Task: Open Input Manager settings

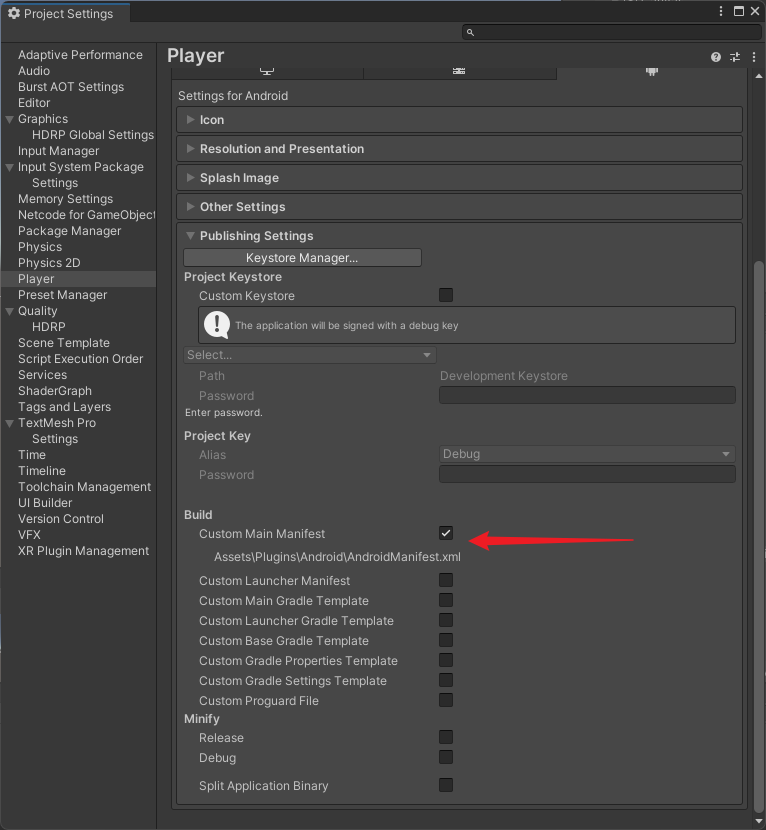Action: pos(58,151)
